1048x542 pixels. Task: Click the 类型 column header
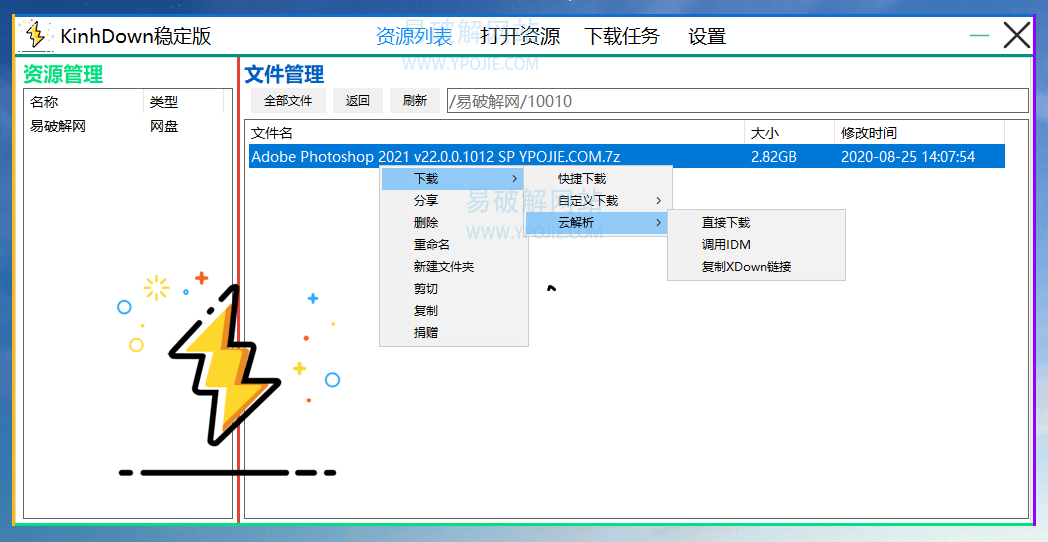coord(183,102)
